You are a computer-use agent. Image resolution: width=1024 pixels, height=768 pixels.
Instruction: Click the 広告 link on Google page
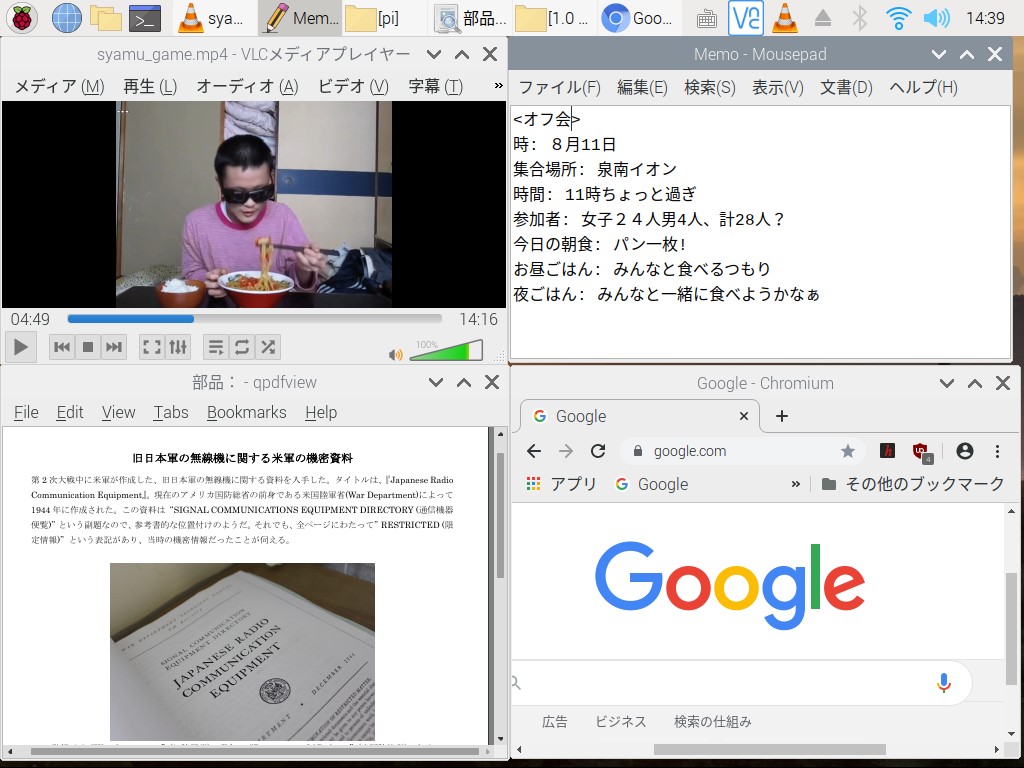point(554,722)
